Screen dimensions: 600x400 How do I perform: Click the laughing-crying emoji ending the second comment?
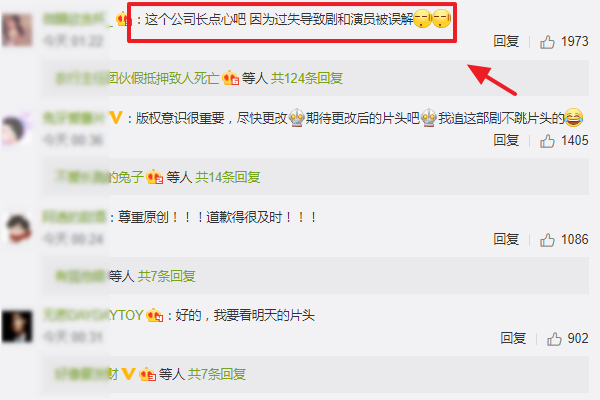coord(574,118)
